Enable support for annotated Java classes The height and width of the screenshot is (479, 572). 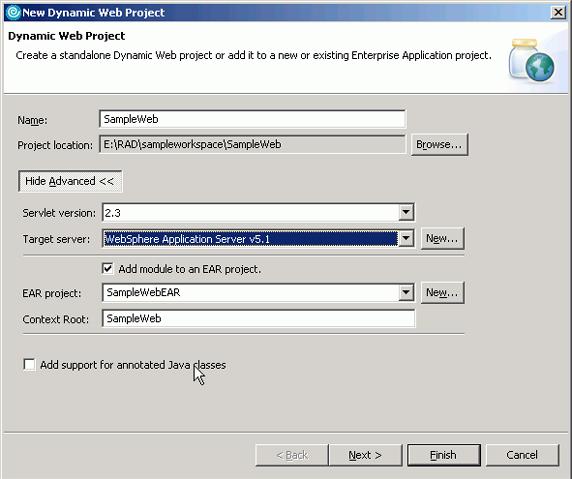(29, 365)
